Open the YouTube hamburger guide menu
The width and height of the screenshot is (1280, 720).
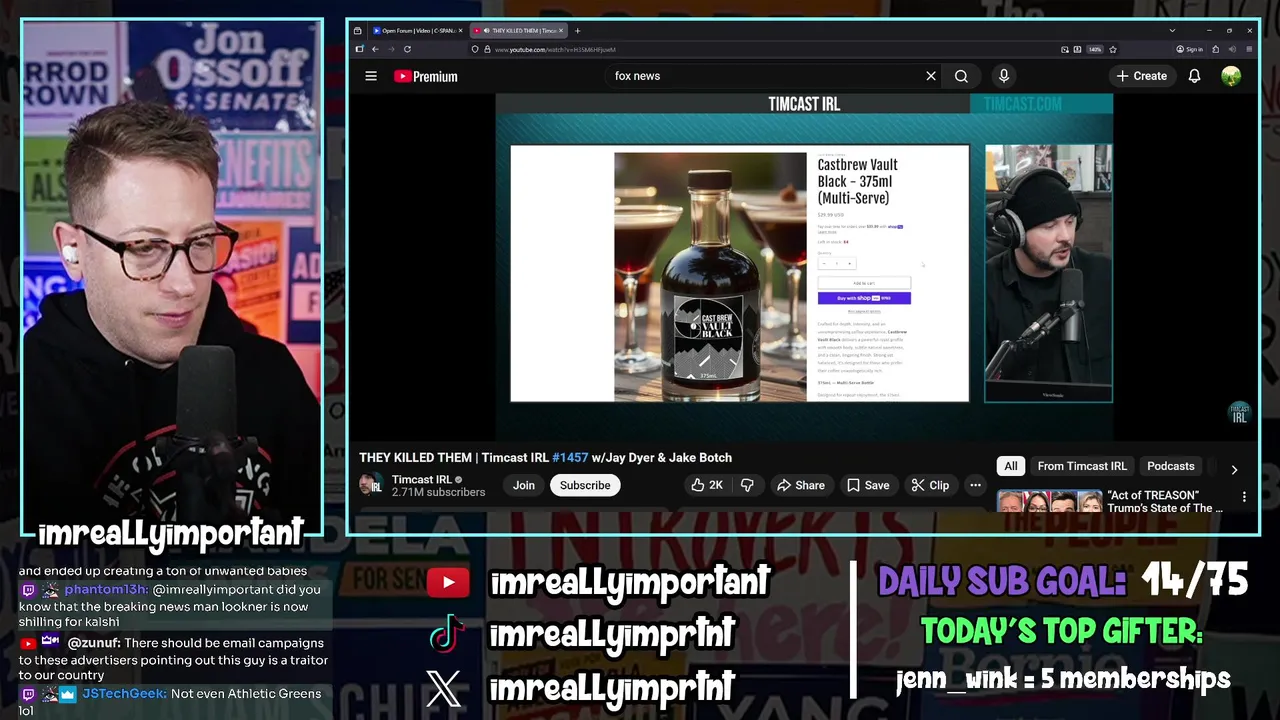[x=371, y=76]
